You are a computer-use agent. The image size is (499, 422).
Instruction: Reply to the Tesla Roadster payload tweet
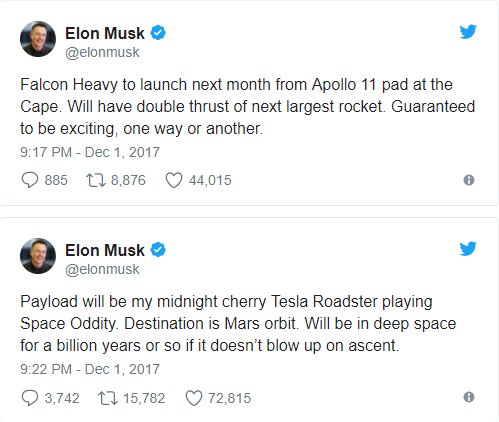tap(30, 398)
